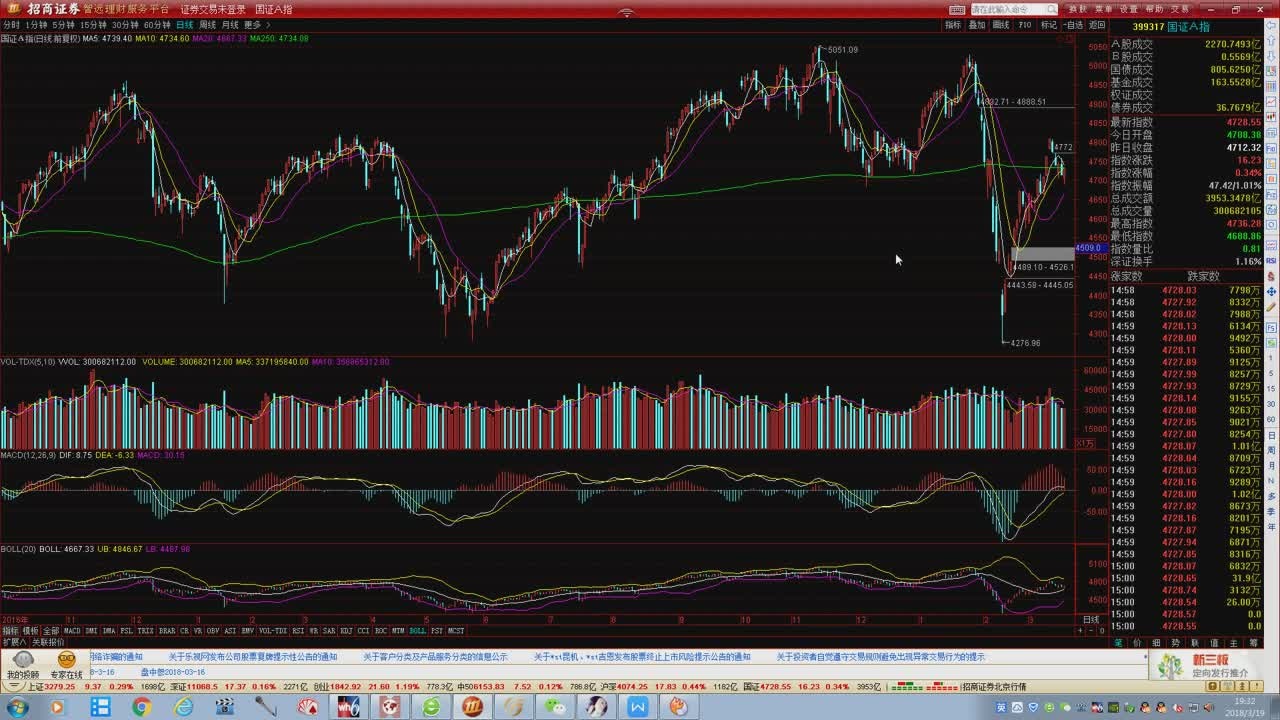The width and height of the screenshot is (1280, 720).
Task: Open the green 360 browser taskbar icon
Action: click(431, 707)
